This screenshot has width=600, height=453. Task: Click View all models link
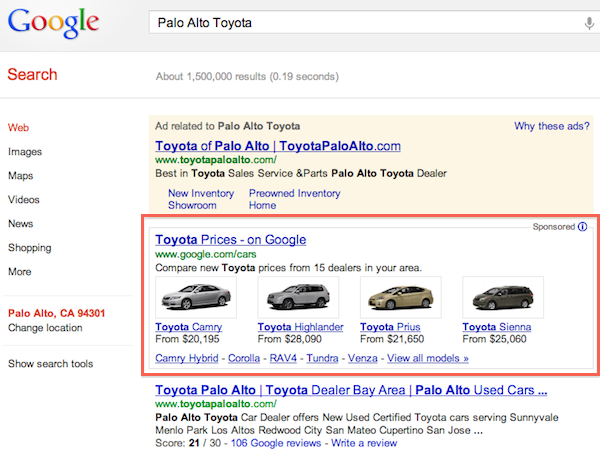[x=427, y=358]
